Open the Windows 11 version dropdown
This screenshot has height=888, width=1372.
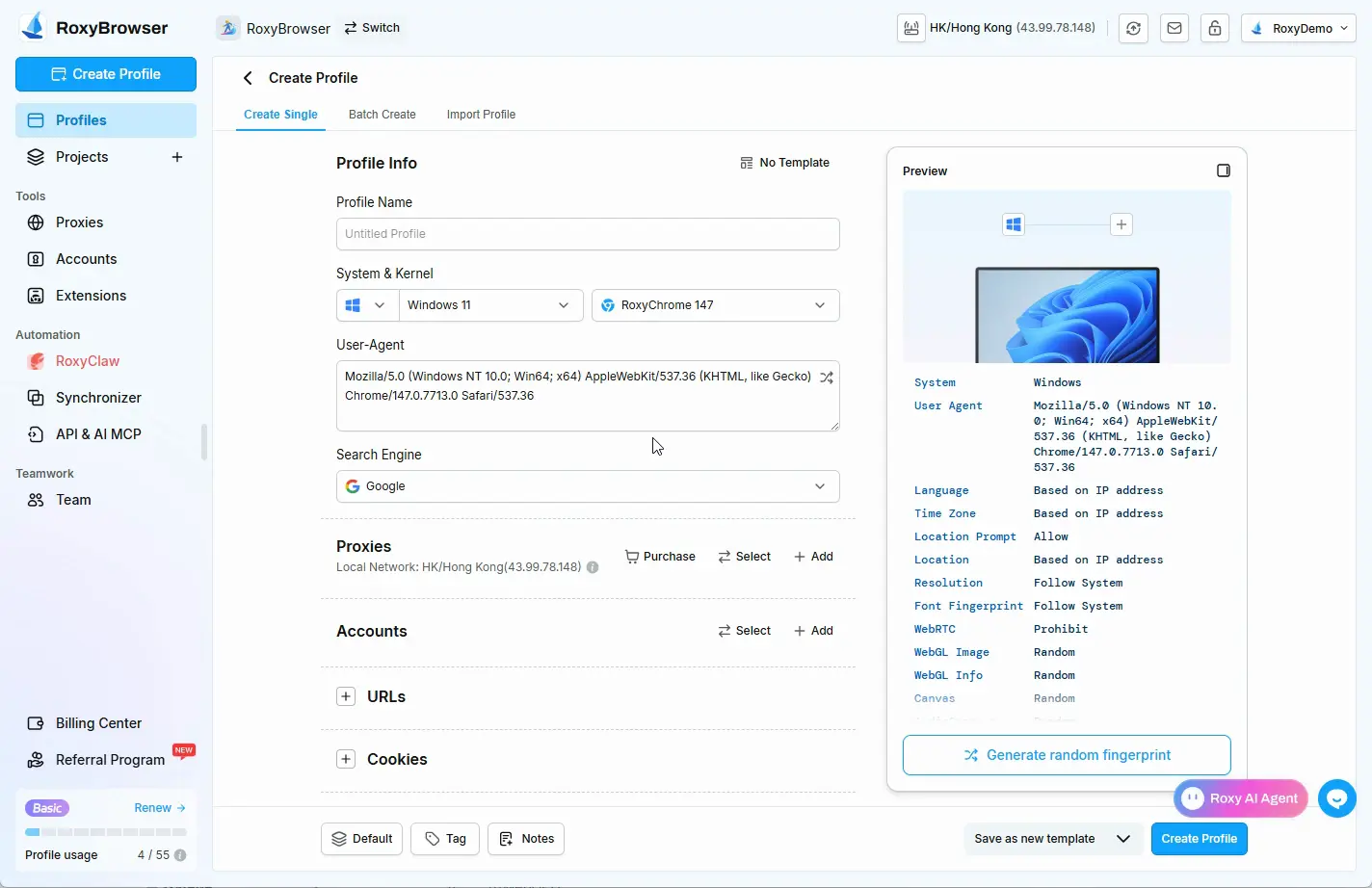(x=491, y=305)
